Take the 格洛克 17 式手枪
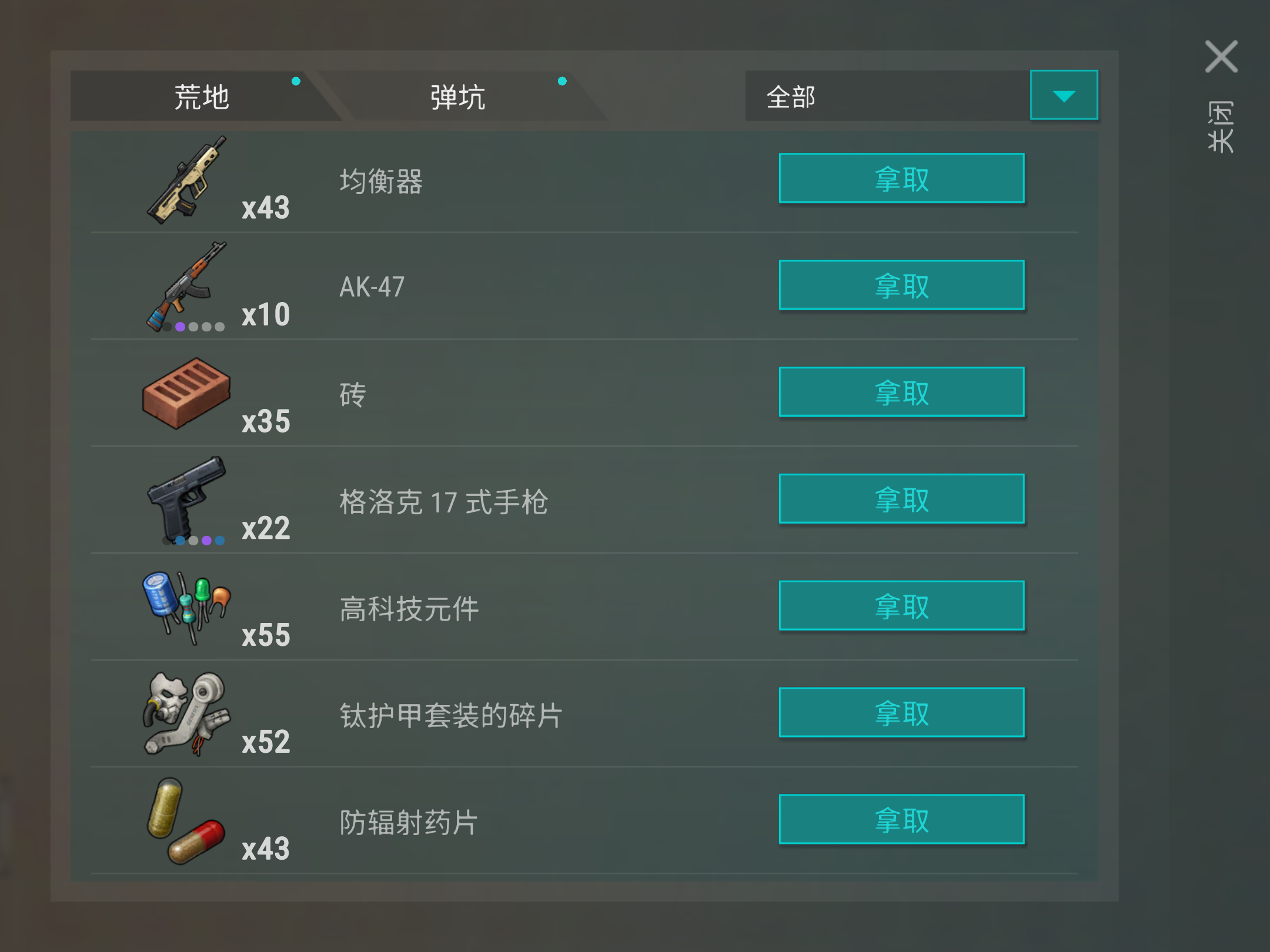 point(901,500)
